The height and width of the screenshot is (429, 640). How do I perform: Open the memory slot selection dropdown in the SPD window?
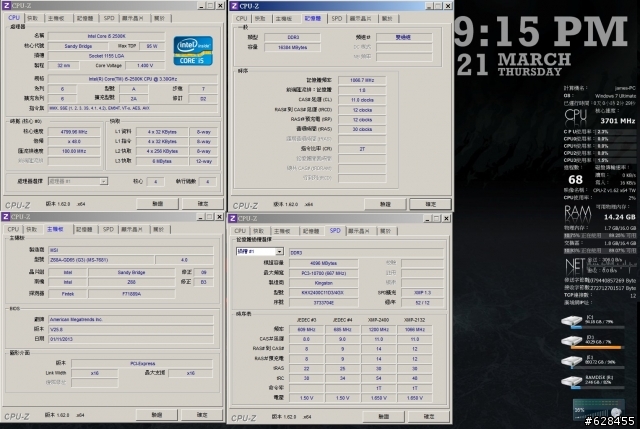[279, 251]
